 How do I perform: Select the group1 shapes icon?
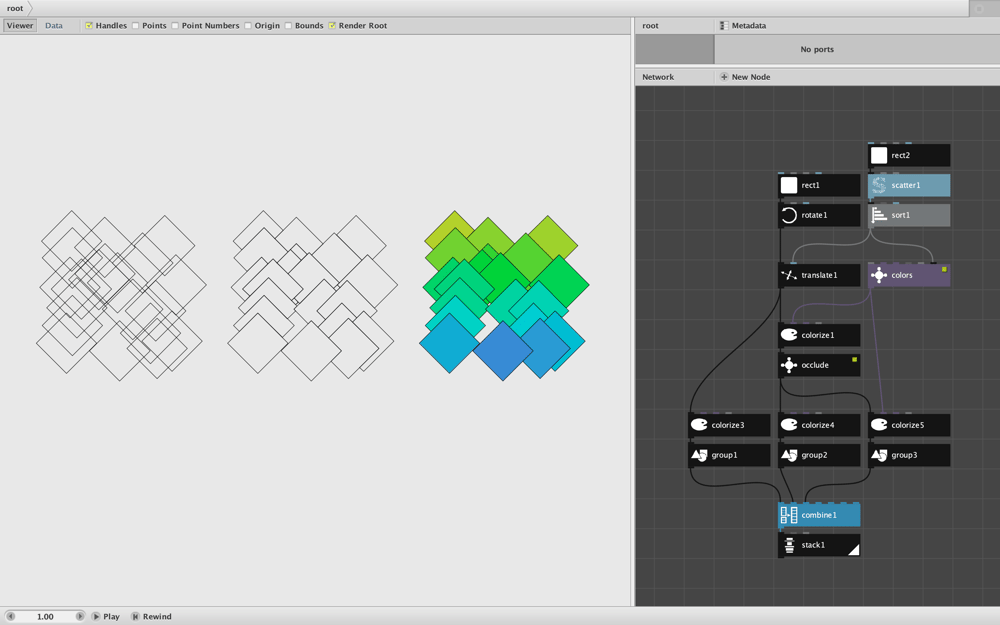pyautogui.click(x=699, y=455)
